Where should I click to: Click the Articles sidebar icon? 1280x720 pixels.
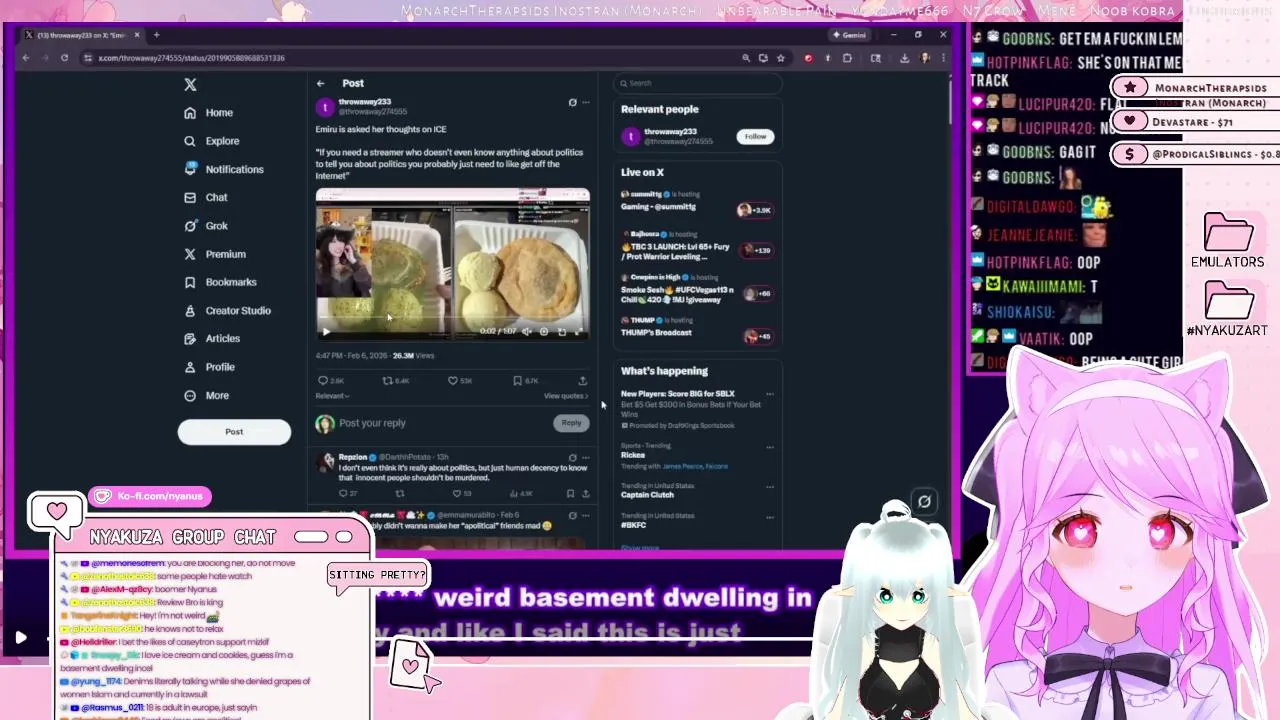point(190,339)
